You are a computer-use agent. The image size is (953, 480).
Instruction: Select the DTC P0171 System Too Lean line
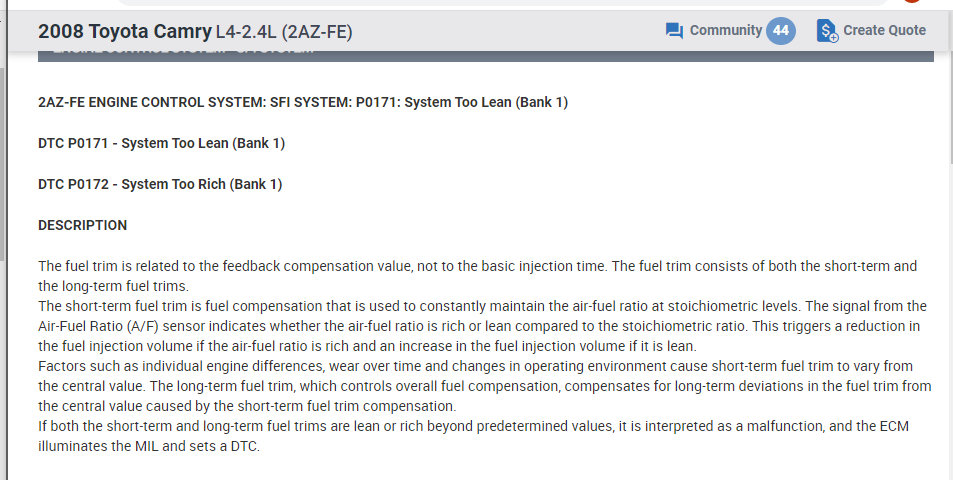(x=161, y=143)
